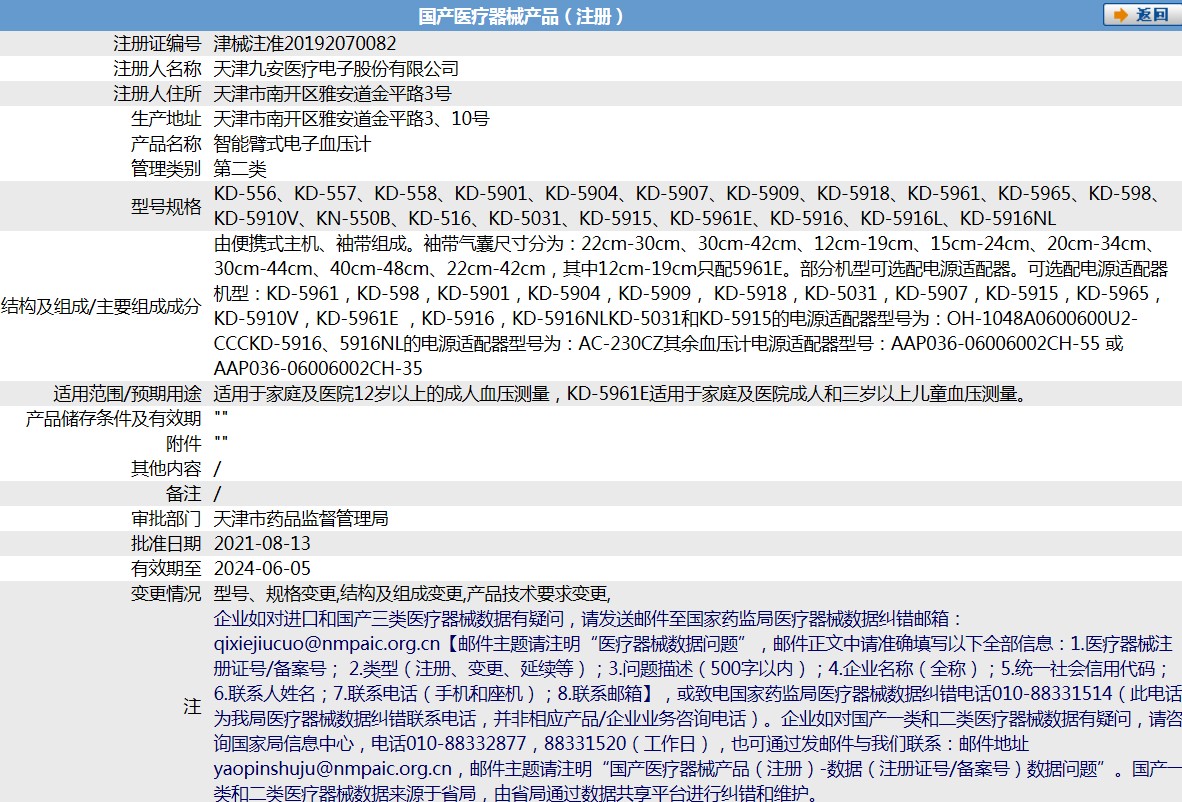Click the address 天津市南开区雅安道金平路3号
The height and width of the screenshot is (802, 1182).
click(332, 93)
